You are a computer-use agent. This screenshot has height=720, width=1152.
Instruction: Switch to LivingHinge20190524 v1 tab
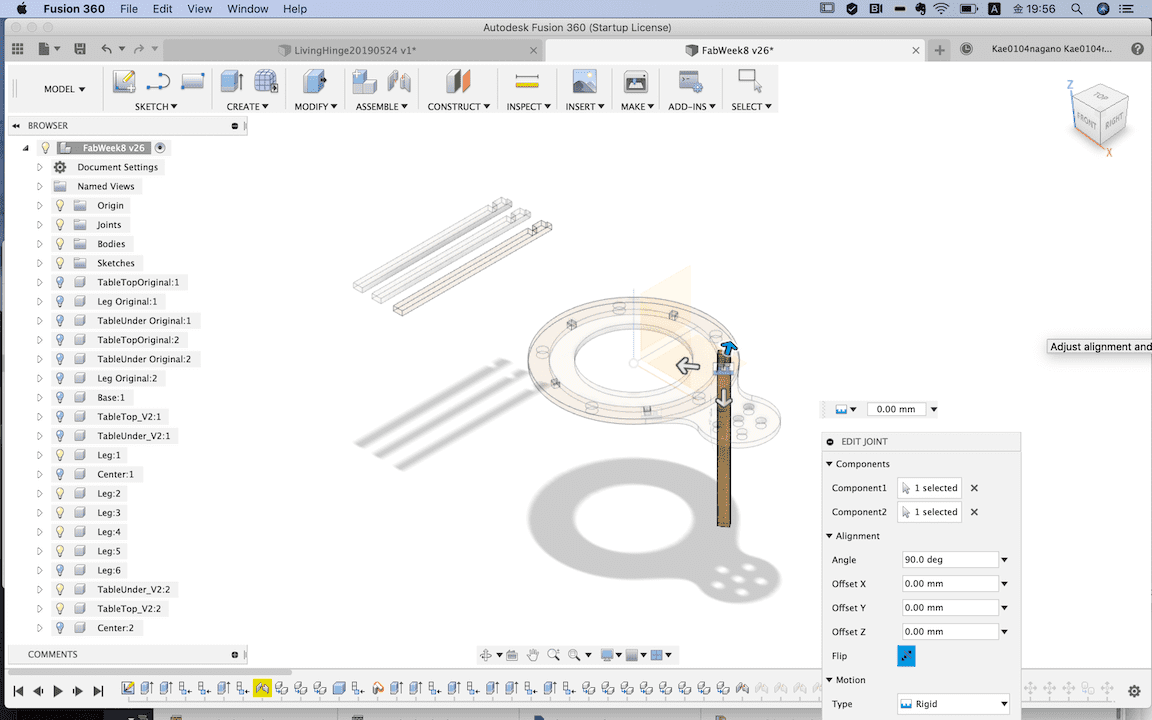click(x=353, y=50)
